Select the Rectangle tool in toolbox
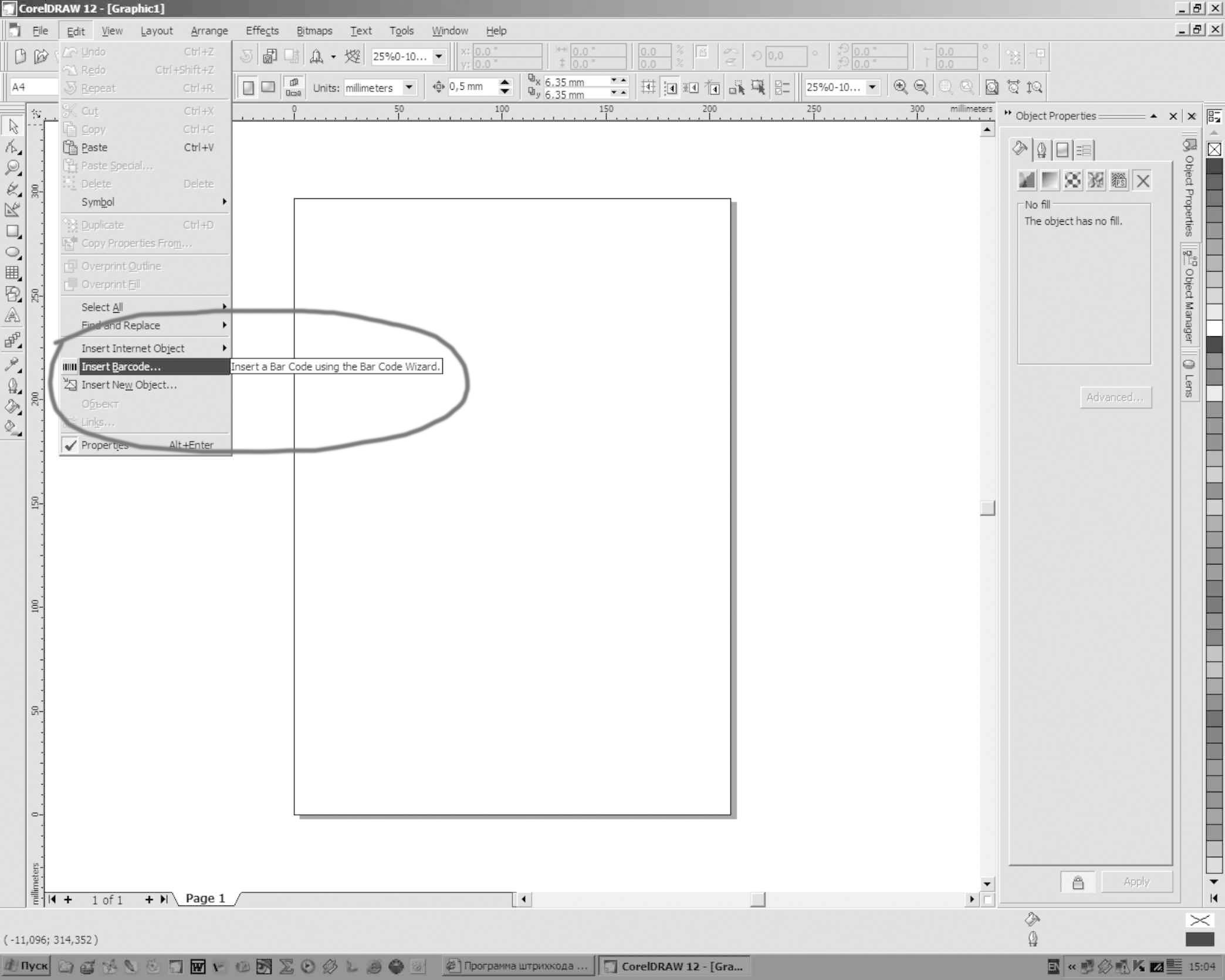This screenshot has height=980, width=1225. 13,231
